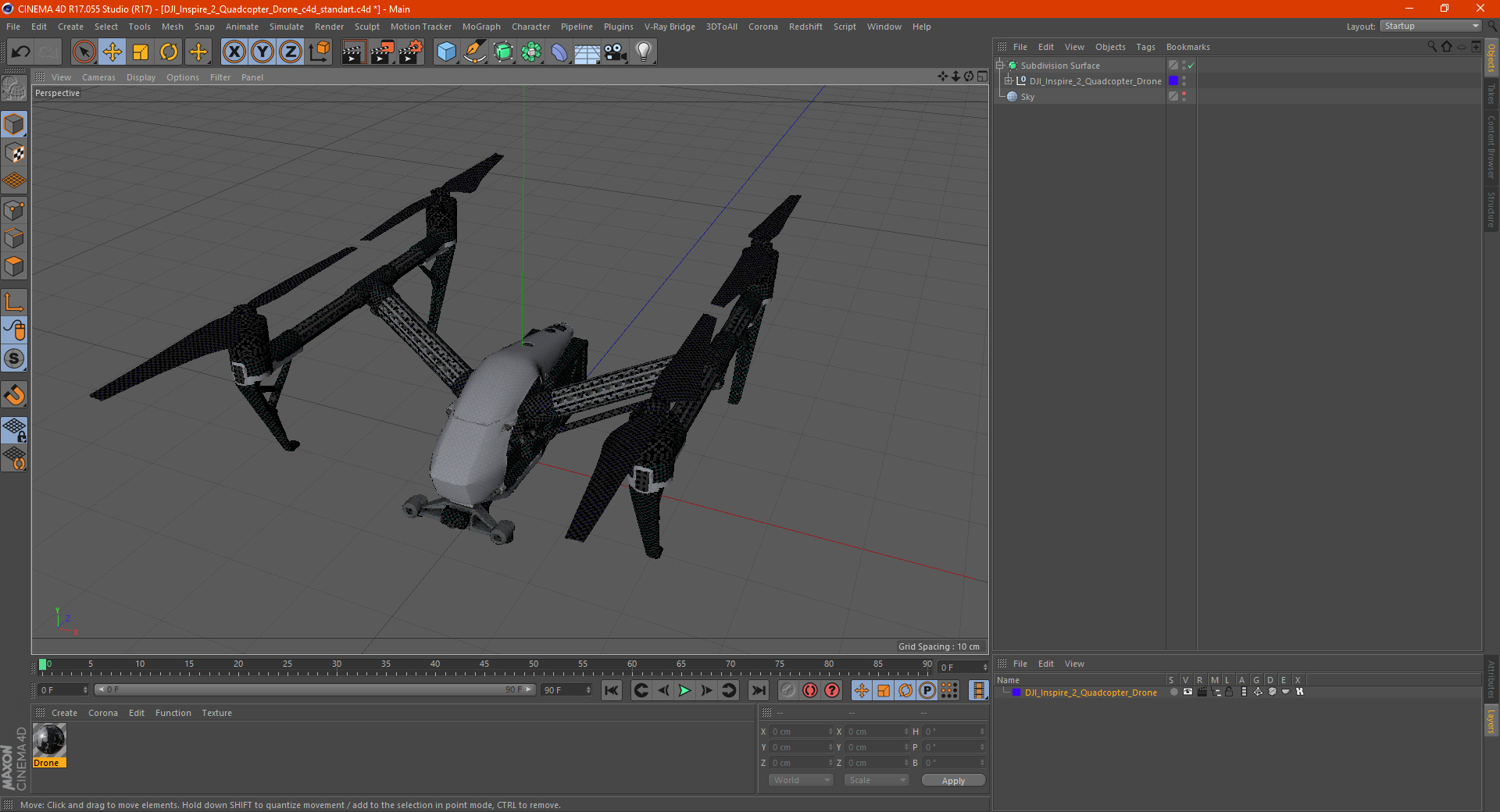Open Object Manager Tags menu
This screenshot has width=1500, height=812.
(x=1145, y=47)
